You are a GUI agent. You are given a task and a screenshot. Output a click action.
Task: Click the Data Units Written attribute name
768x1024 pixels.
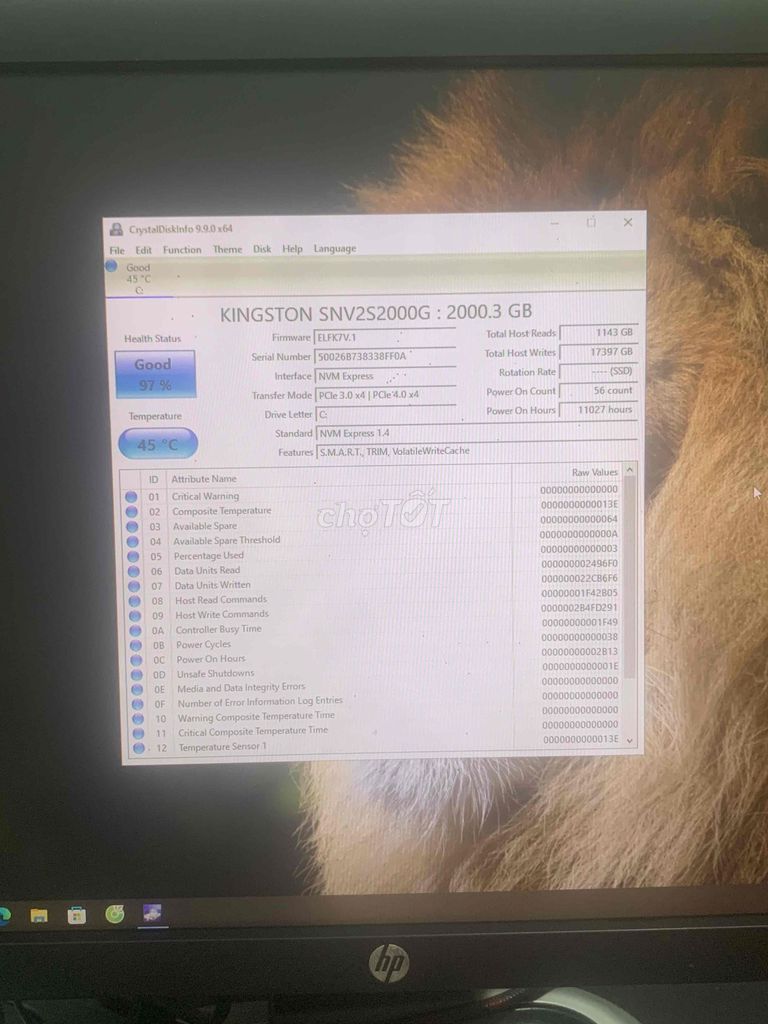pyautogui.click(x=212, y=585)
